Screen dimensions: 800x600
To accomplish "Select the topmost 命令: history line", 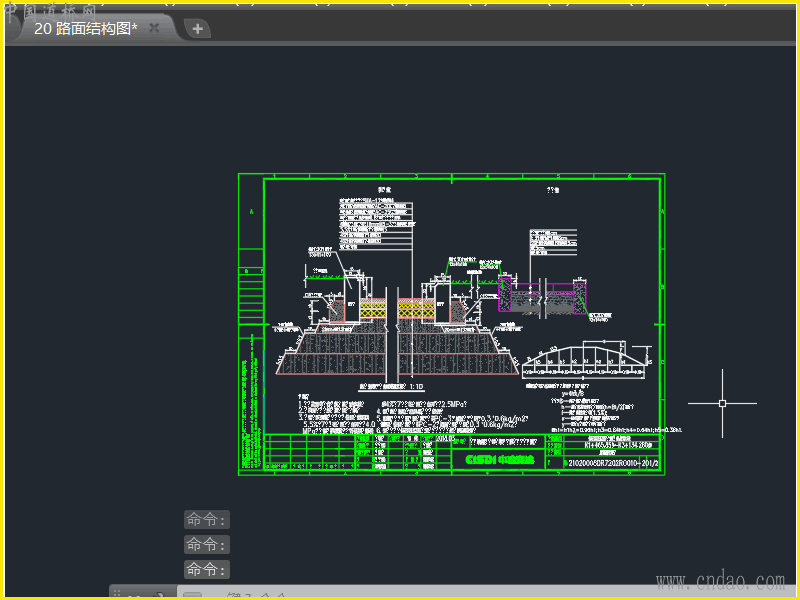I will pos(206,519).
